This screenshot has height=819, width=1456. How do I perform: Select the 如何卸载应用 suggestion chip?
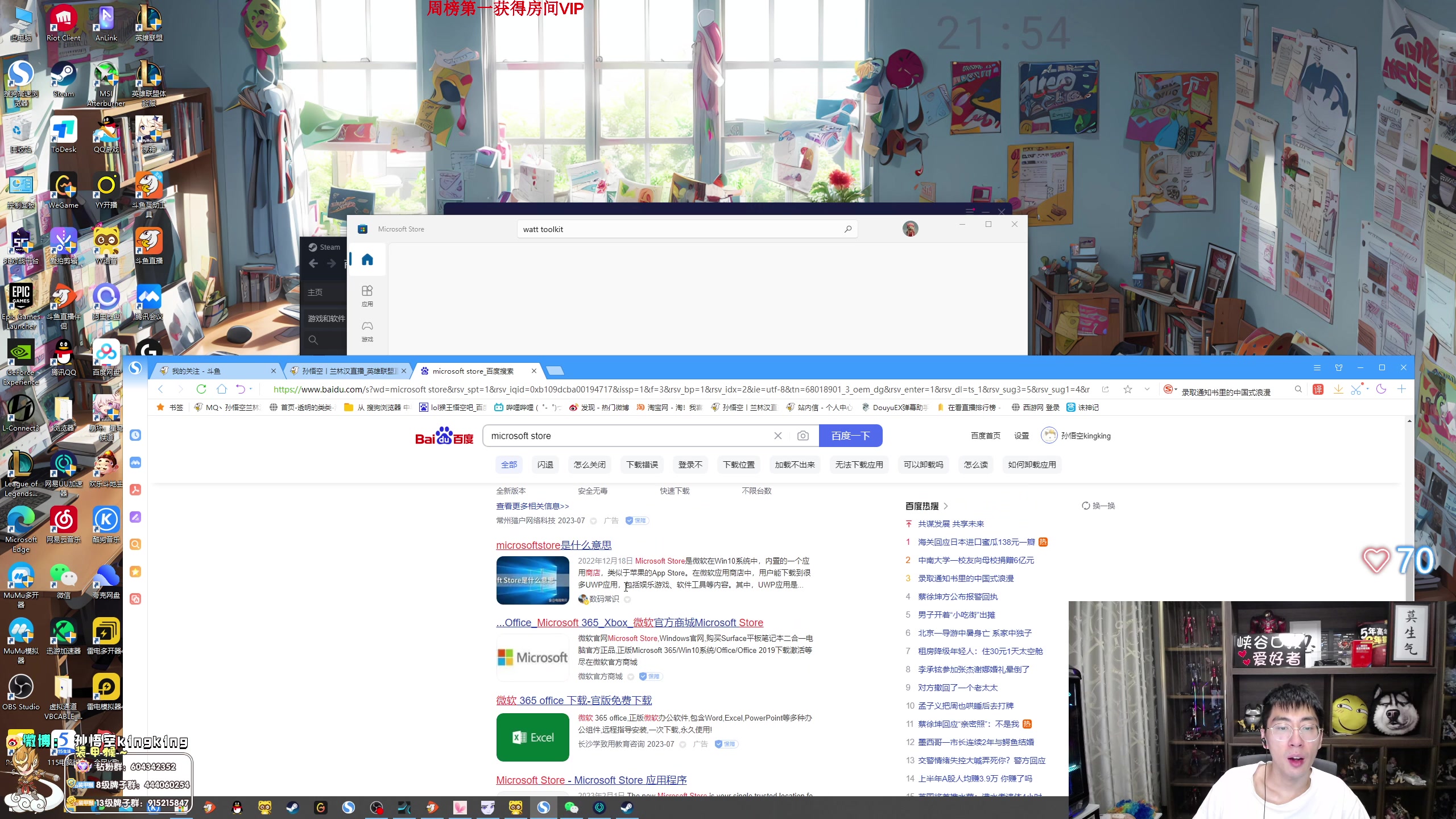[1032, 465]
